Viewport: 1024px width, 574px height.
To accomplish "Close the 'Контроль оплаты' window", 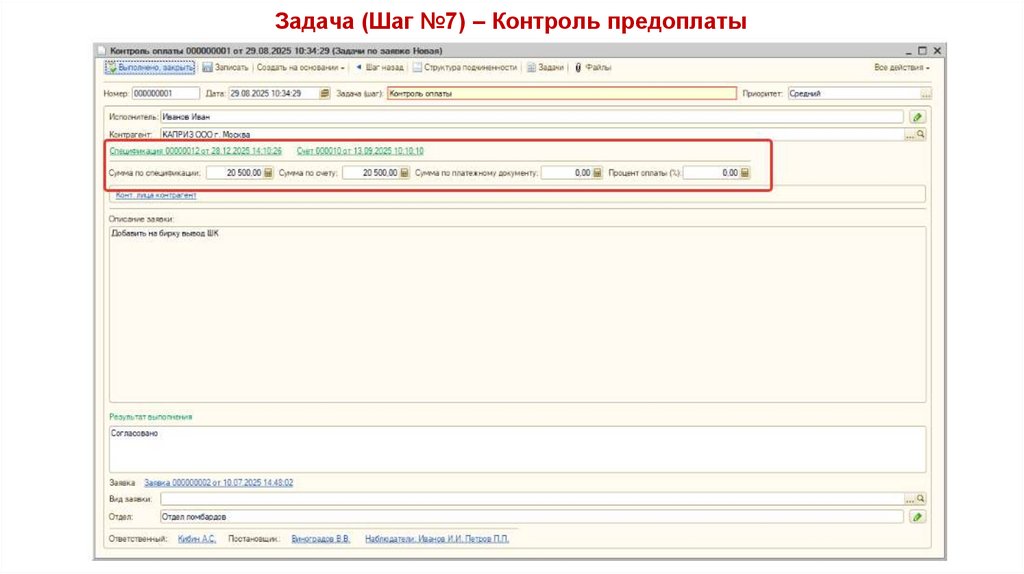I will click(x=937, y=50).
